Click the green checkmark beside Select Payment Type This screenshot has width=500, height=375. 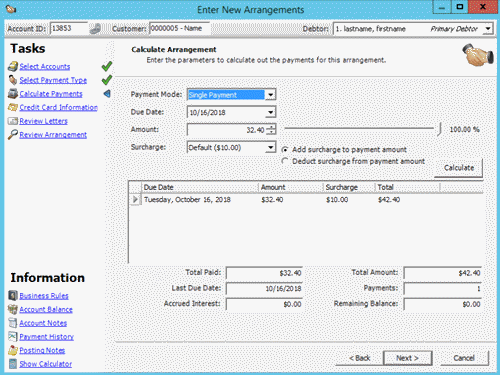coord(107,80)
